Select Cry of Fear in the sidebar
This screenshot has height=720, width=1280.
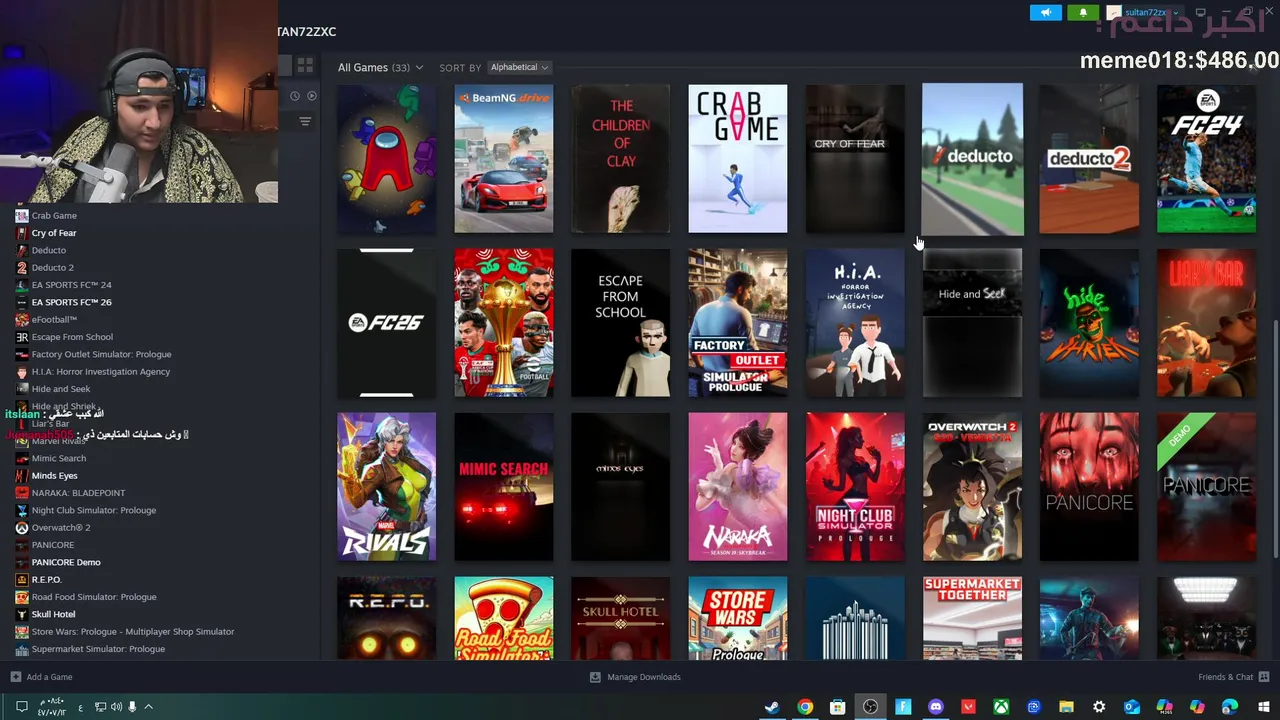point(54,233)
